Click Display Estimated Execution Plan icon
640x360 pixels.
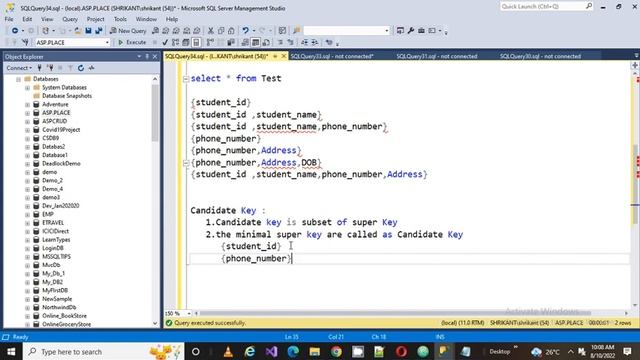pos(176,42)
